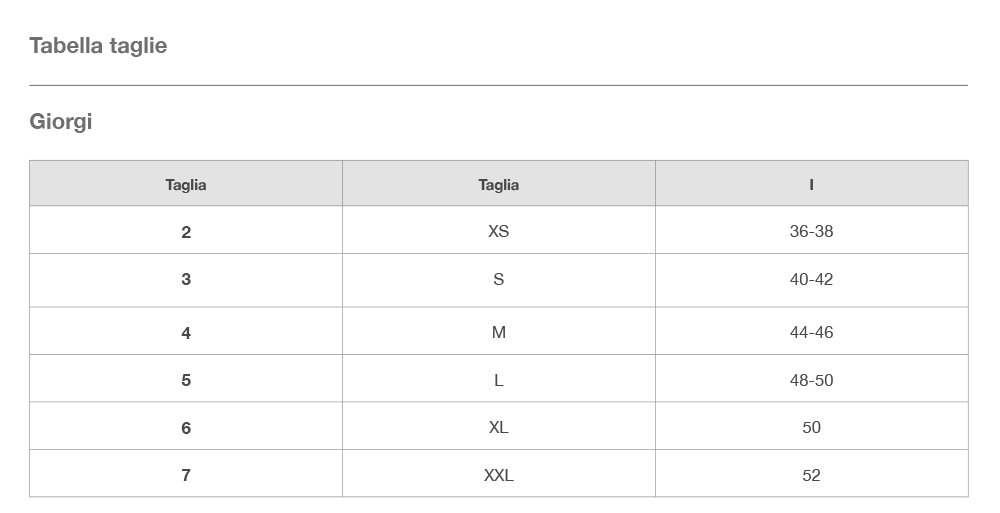This screenshot has width=1000, height=513.
Task: Click the S size cell
Action: (499, 280)
